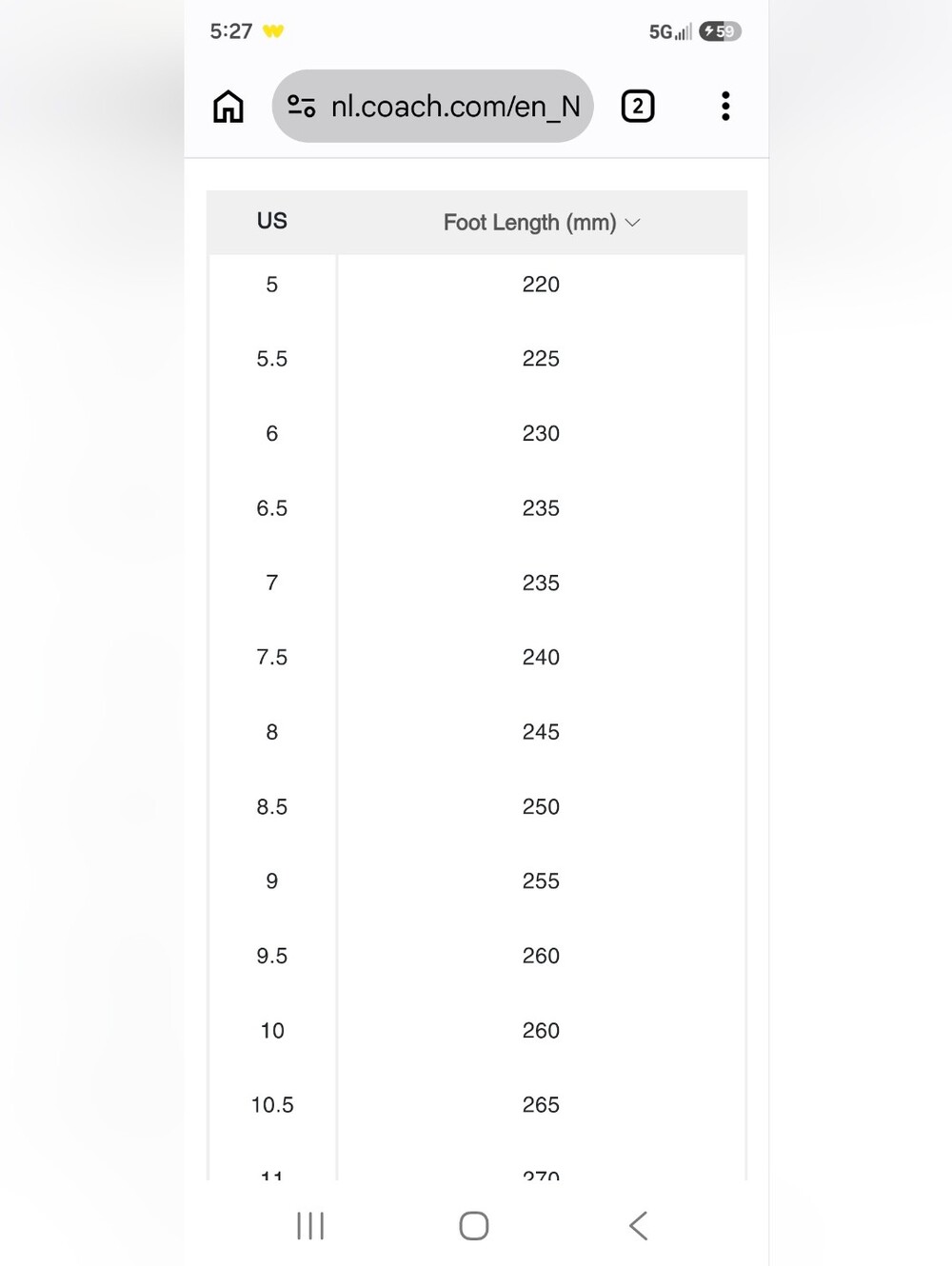
Task: Tap the 9.5 US size cell
Action: click(272, 956)
